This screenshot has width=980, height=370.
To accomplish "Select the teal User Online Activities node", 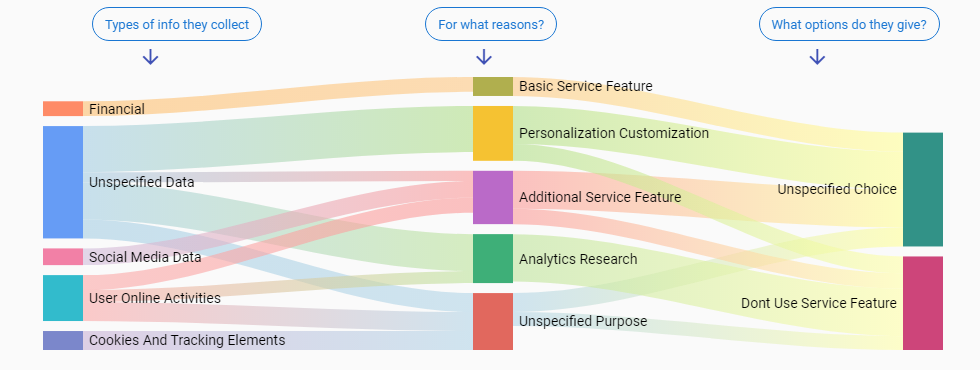I will pos(62,298).
